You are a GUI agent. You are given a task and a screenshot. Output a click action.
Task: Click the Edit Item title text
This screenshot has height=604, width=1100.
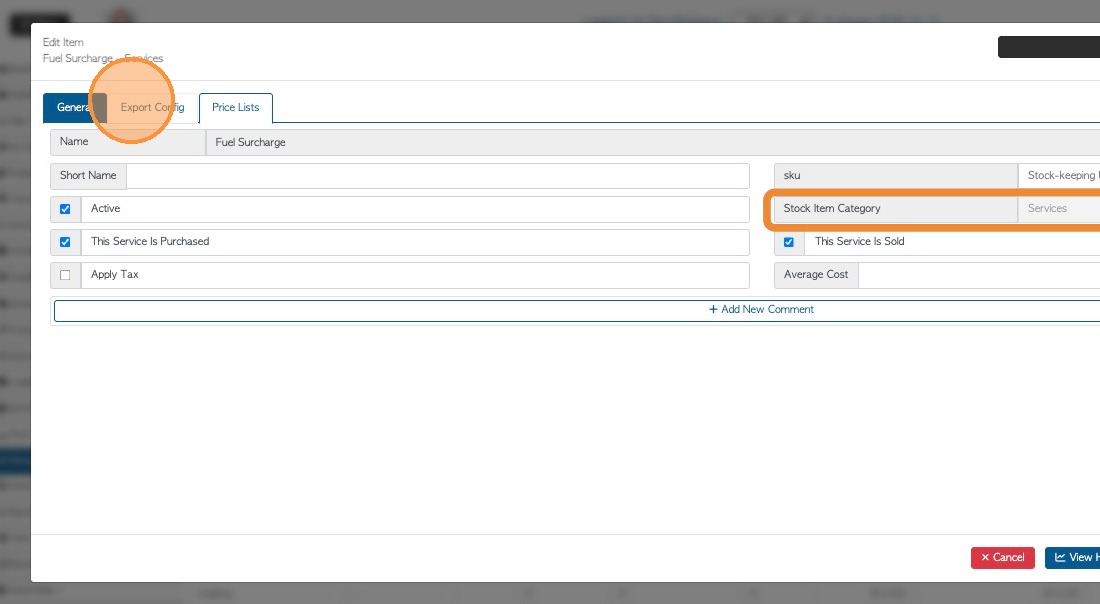[63, 42]
